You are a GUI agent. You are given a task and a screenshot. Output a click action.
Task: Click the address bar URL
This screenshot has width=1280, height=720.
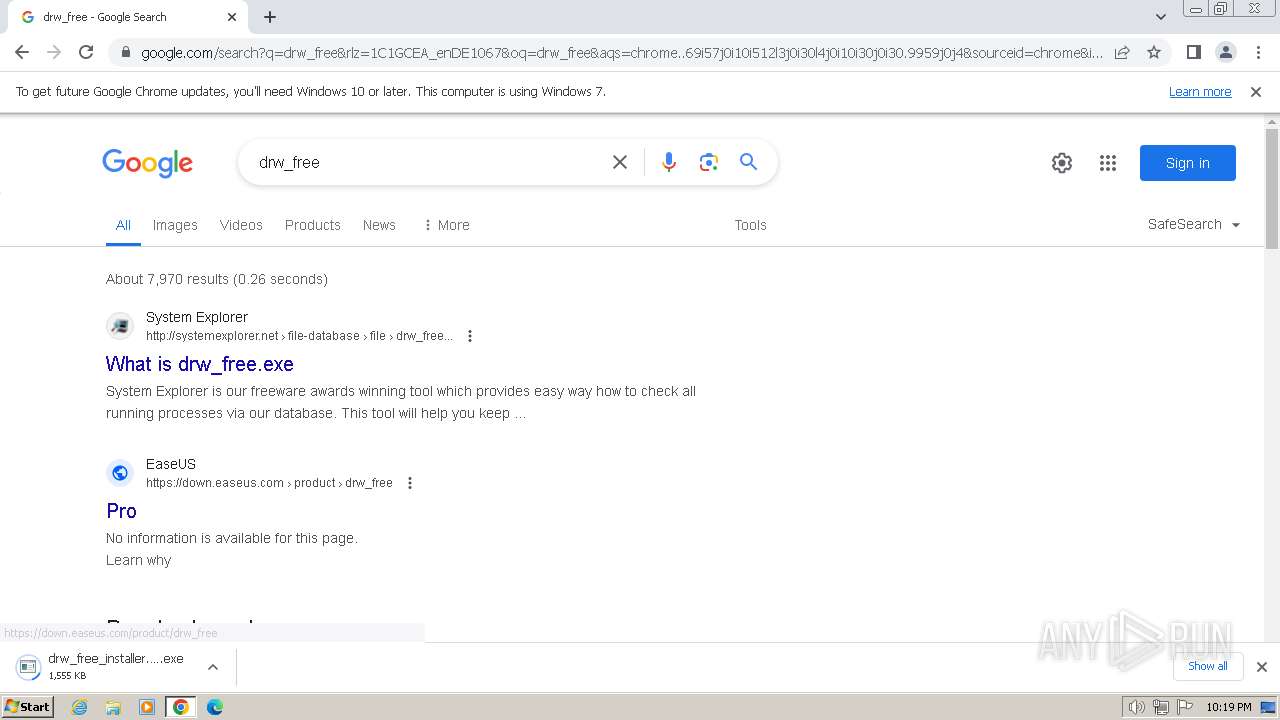(x=620, y=53)
